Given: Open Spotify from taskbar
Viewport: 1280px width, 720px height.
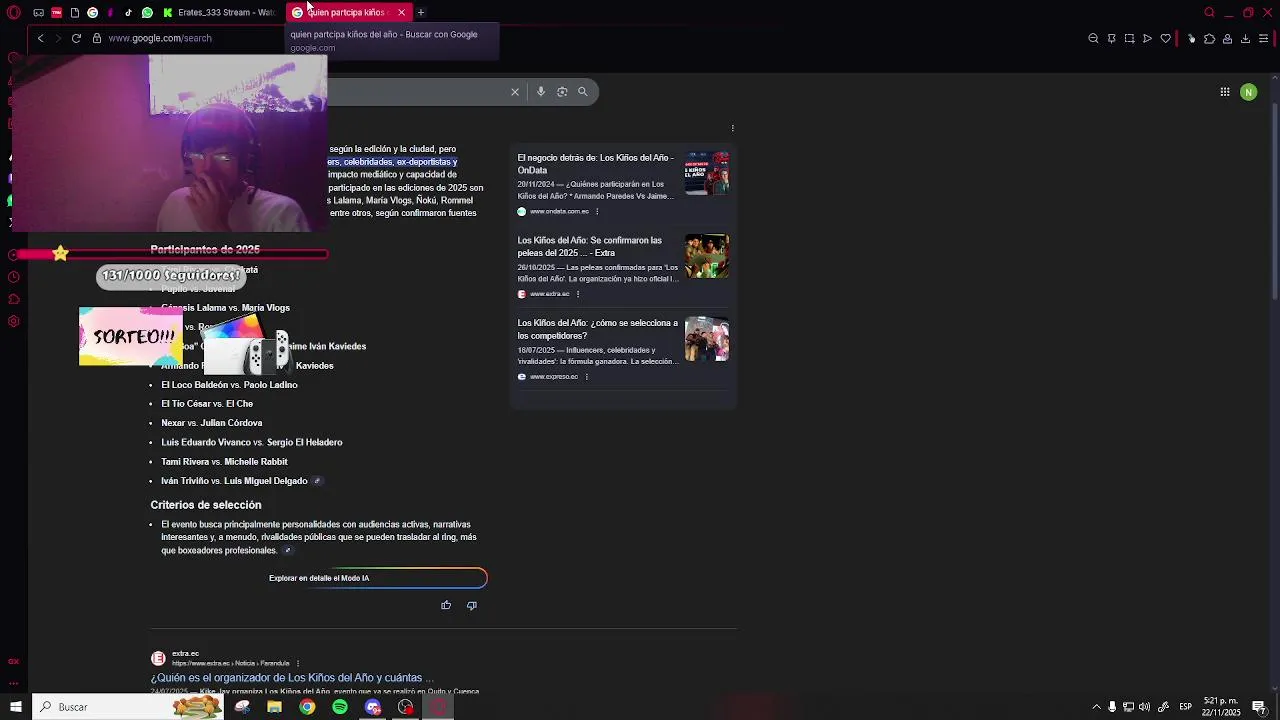Looking at the screenshot, I should click(340, 707).
